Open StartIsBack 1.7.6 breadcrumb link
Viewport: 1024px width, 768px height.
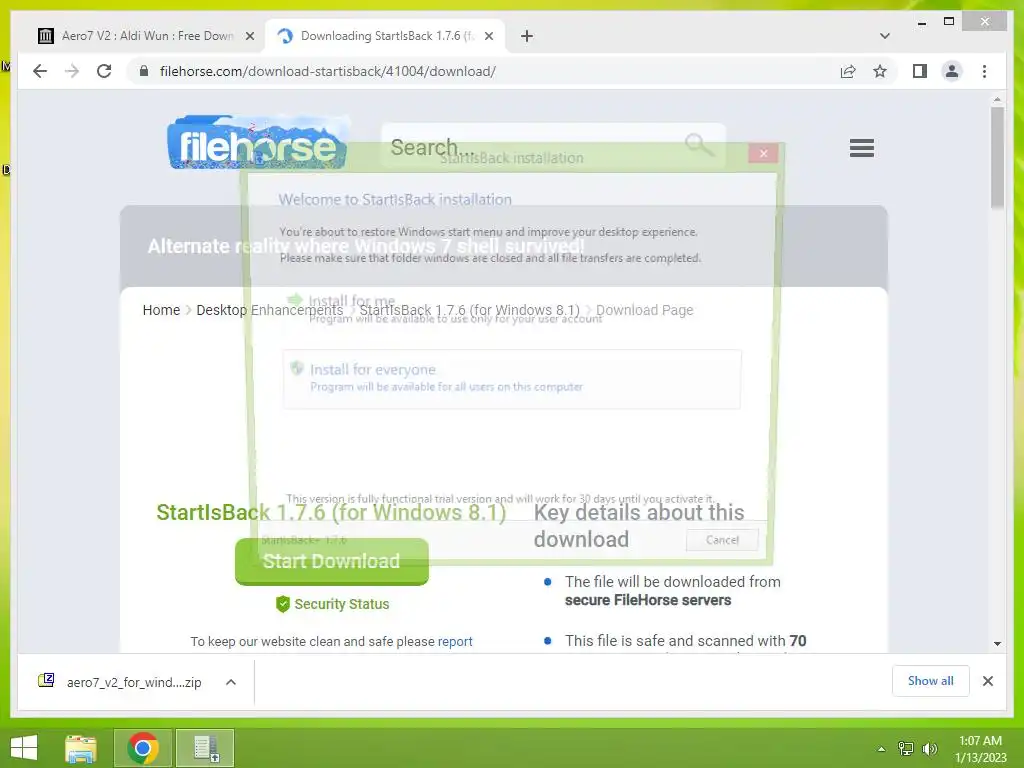pyautogui.click(x=470, y=310)
